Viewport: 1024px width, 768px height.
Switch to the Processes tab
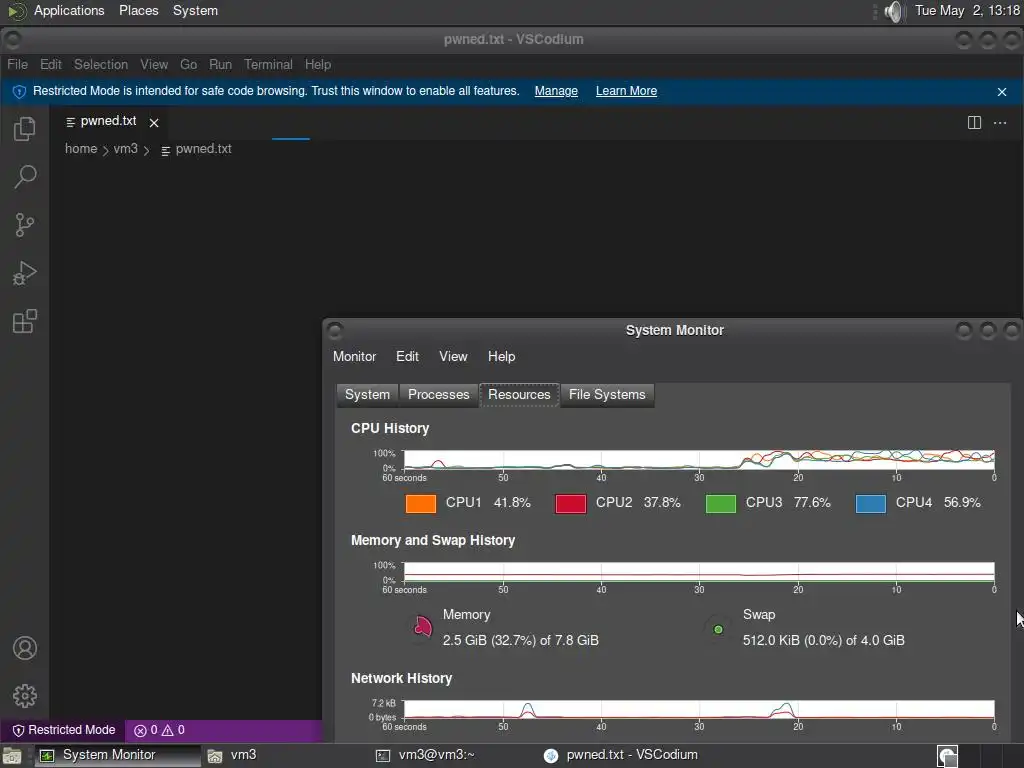(x=439, y=395)
